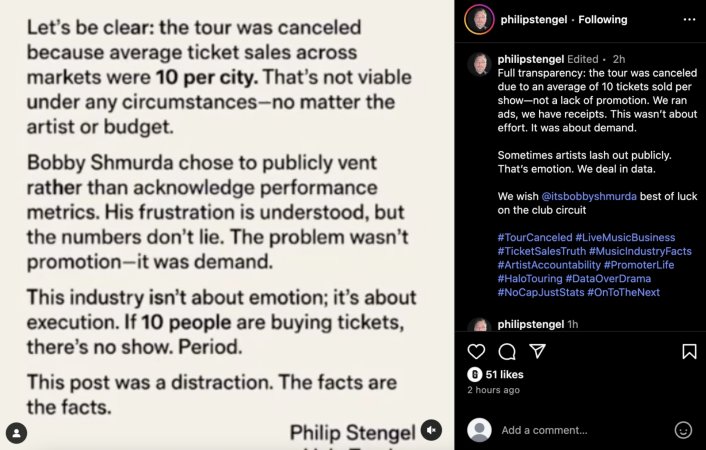Viewport: 706px width, 450px height.
Task: Click philipstengel username in page header
Action: point(534,19)
